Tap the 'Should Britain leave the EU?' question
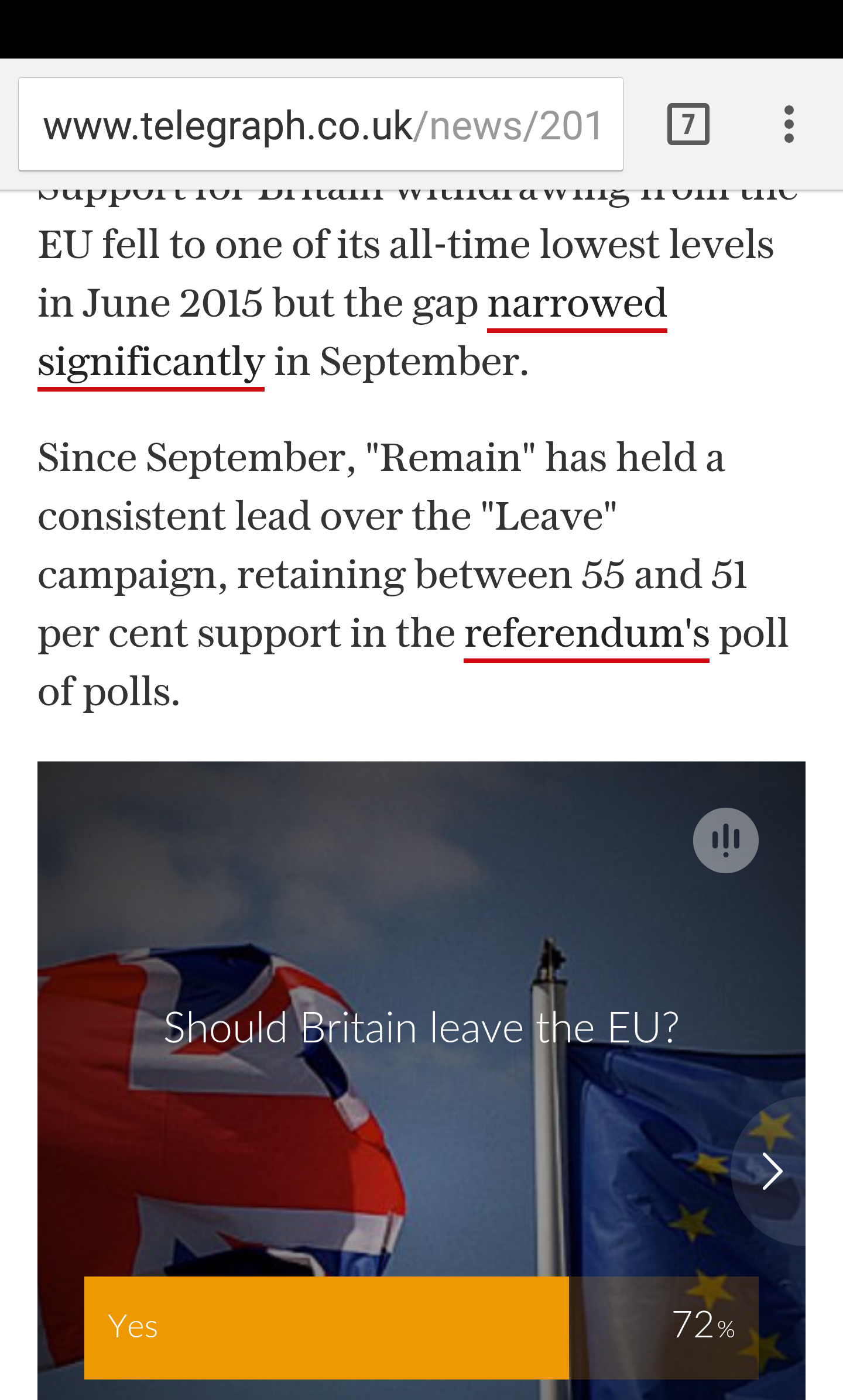The height and width of the screenshot is (1400, 843). (421, 1028)
